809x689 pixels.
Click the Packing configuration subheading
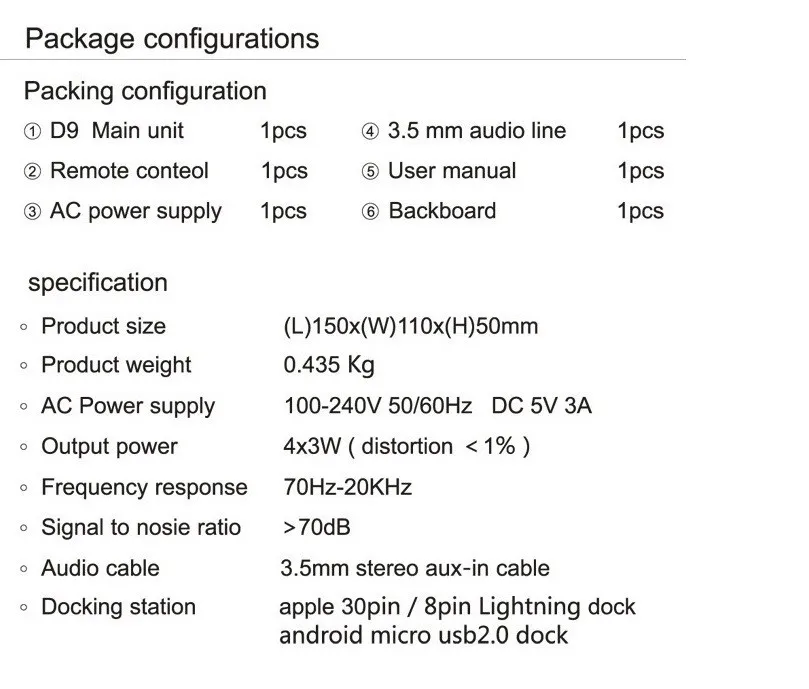145,92
